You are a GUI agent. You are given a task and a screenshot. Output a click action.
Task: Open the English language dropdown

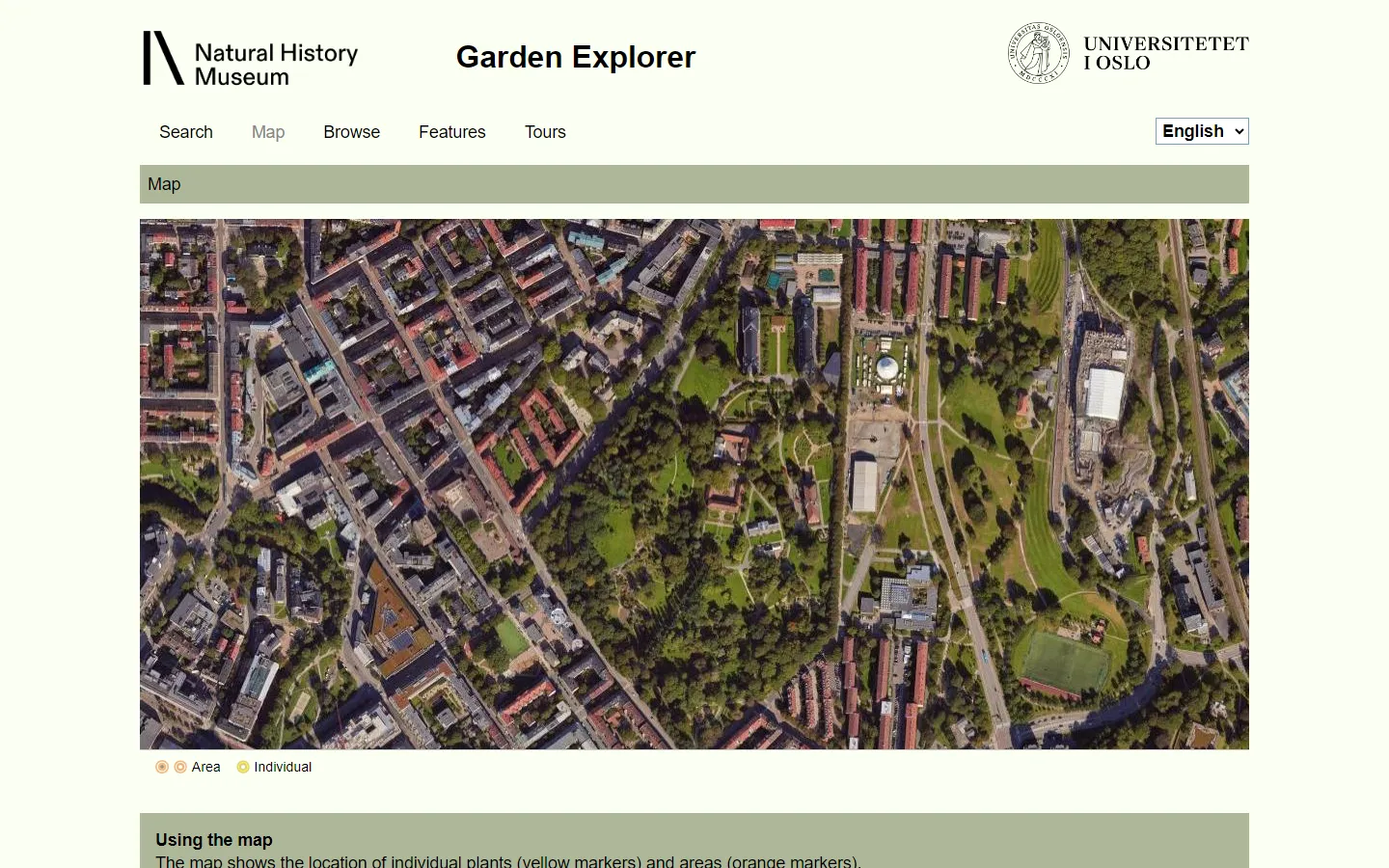coord(1202,131)
